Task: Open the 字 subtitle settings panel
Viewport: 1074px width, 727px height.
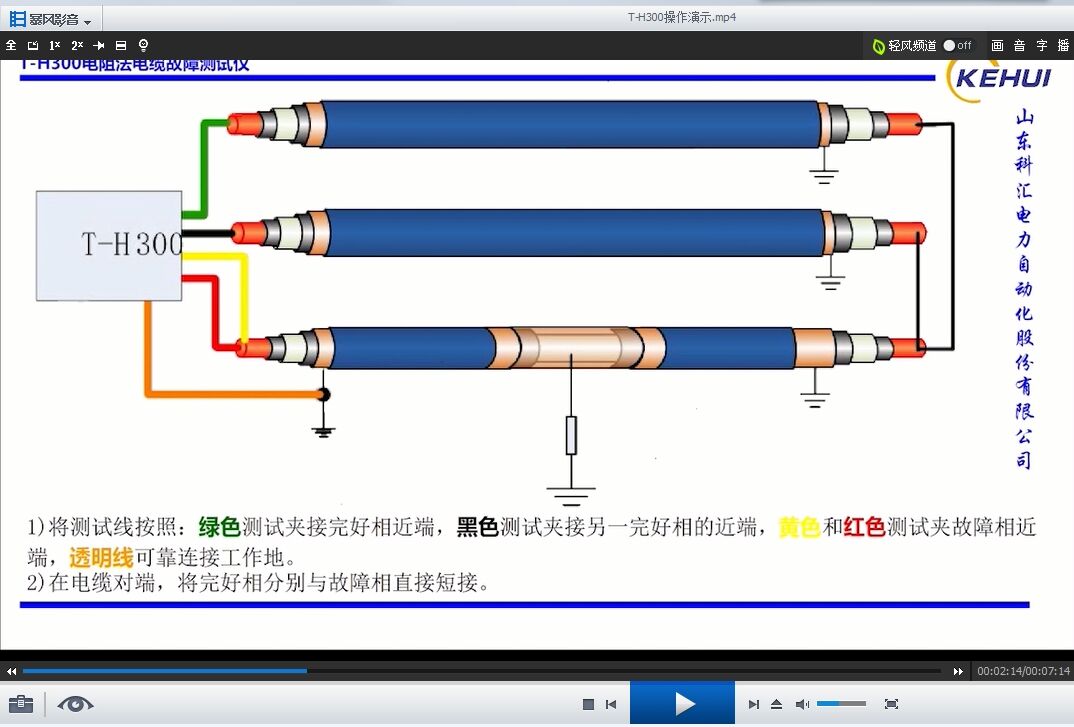Action: pos(1041,45)
